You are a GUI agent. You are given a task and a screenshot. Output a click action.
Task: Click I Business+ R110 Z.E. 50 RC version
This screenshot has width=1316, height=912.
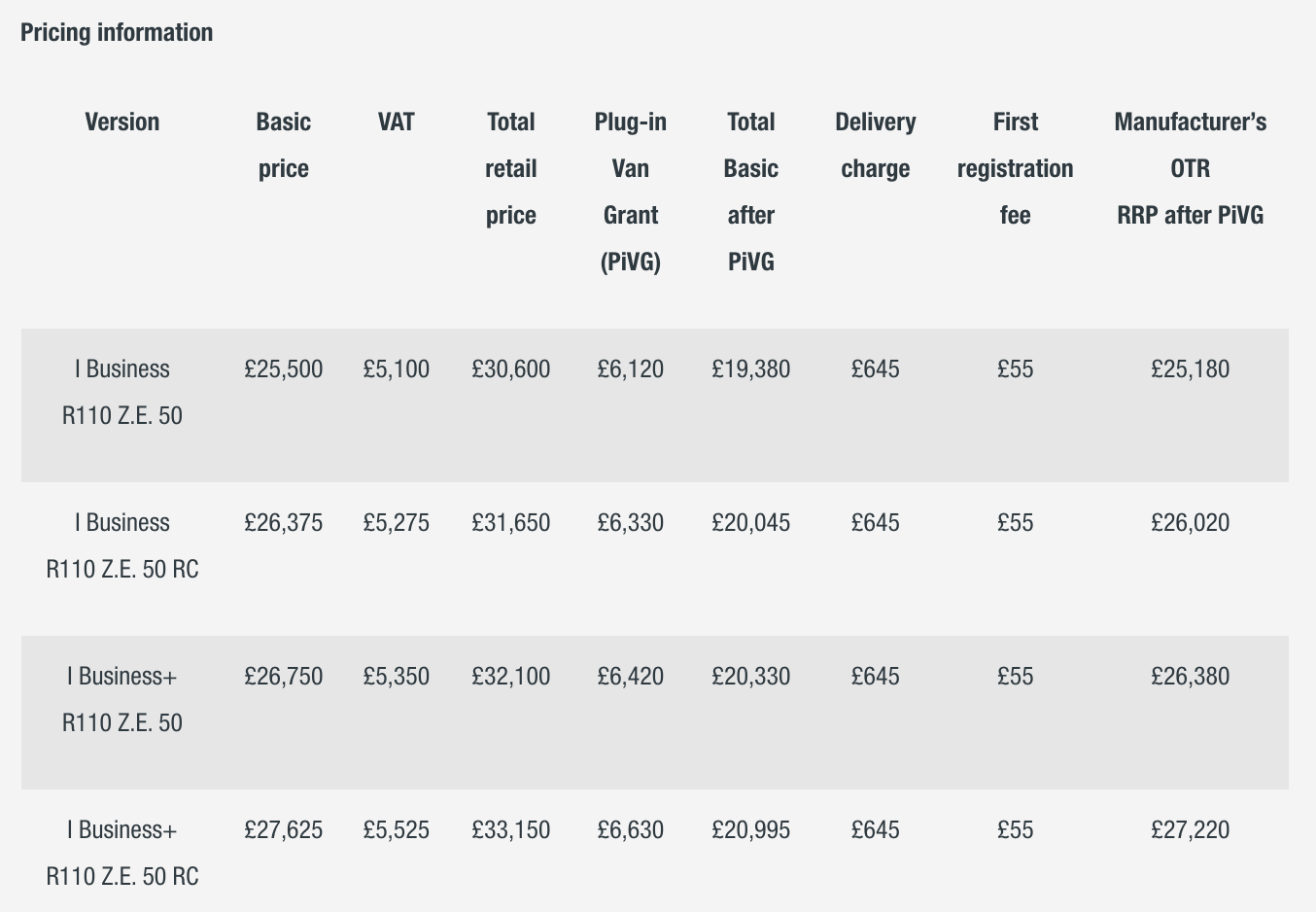click(121, 853)
